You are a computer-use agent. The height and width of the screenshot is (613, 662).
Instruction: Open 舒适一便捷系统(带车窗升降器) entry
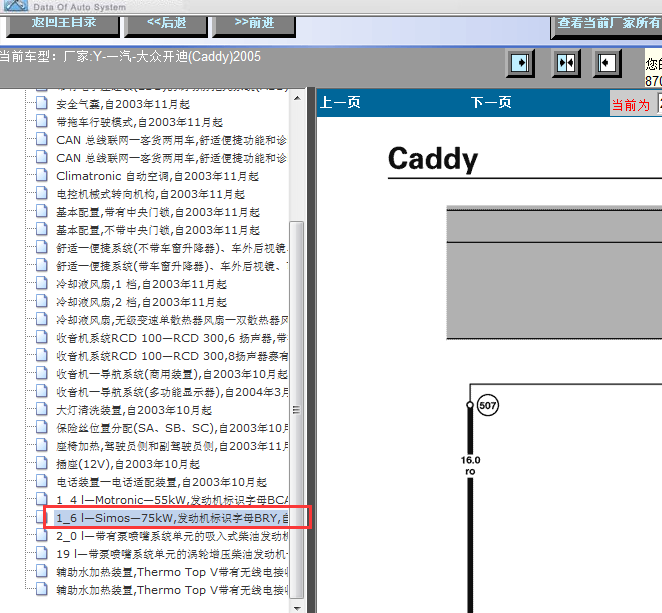172,266
